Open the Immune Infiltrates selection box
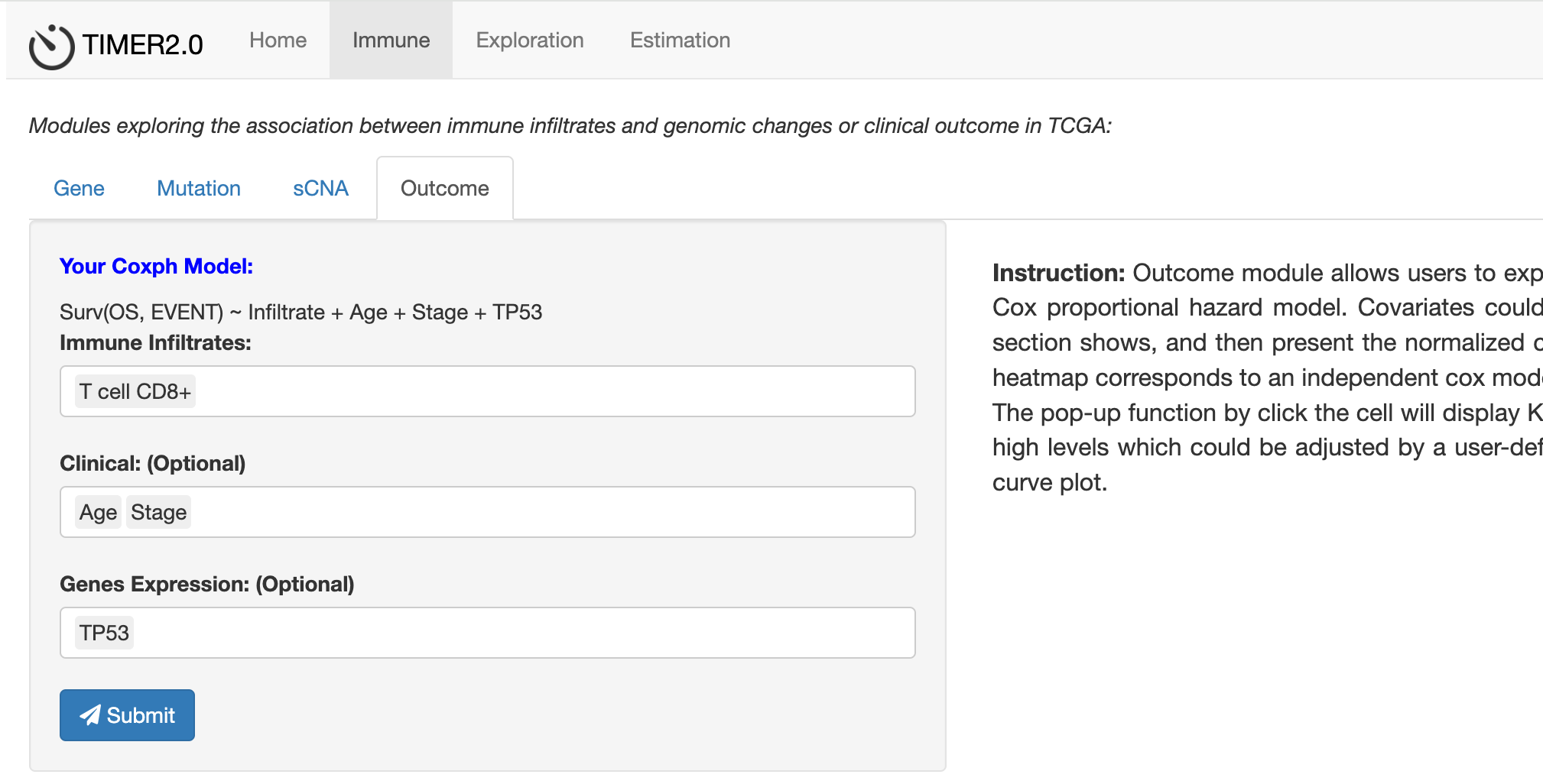Viewport: 1543px width, 784px height. 535,392
